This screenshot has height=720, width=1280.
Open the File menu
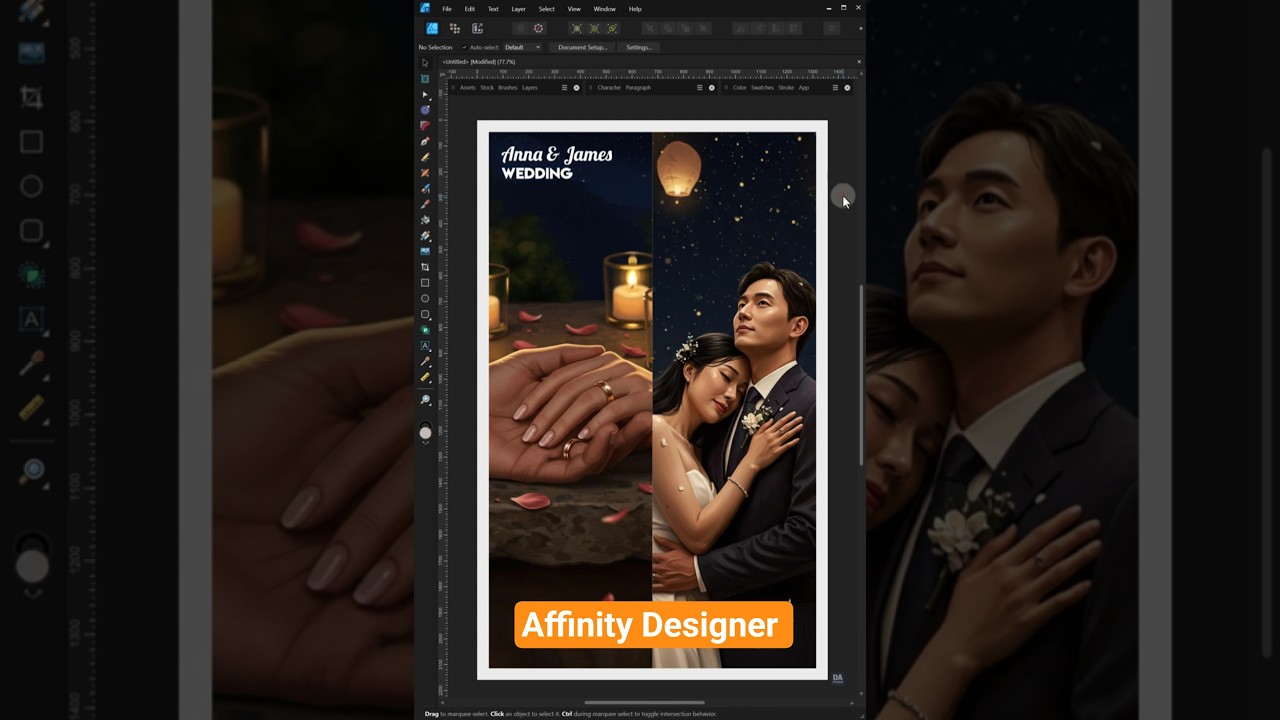click(447, 9)
